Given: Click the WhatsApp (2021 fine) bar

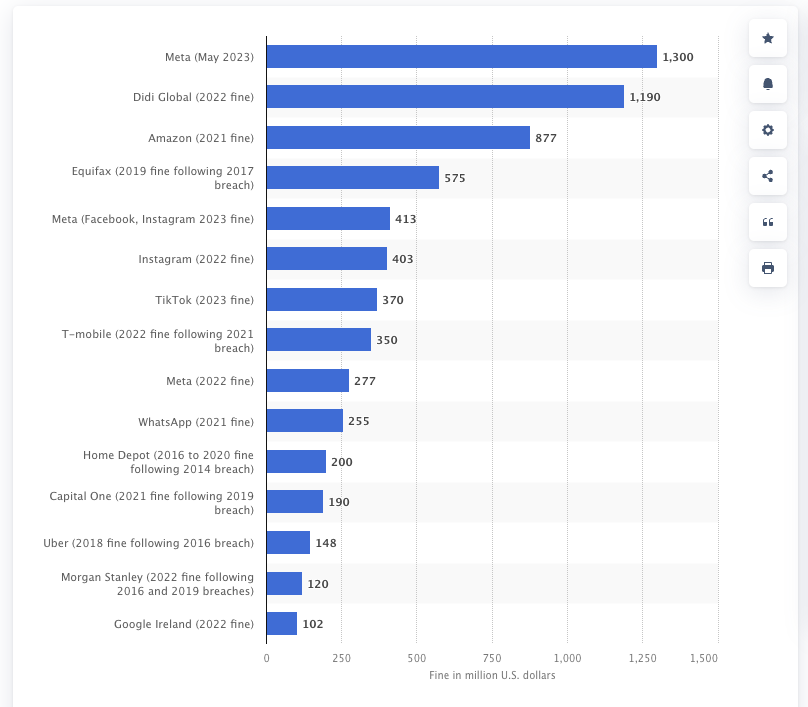Looking at the screenshot, I should coord(305,421).
